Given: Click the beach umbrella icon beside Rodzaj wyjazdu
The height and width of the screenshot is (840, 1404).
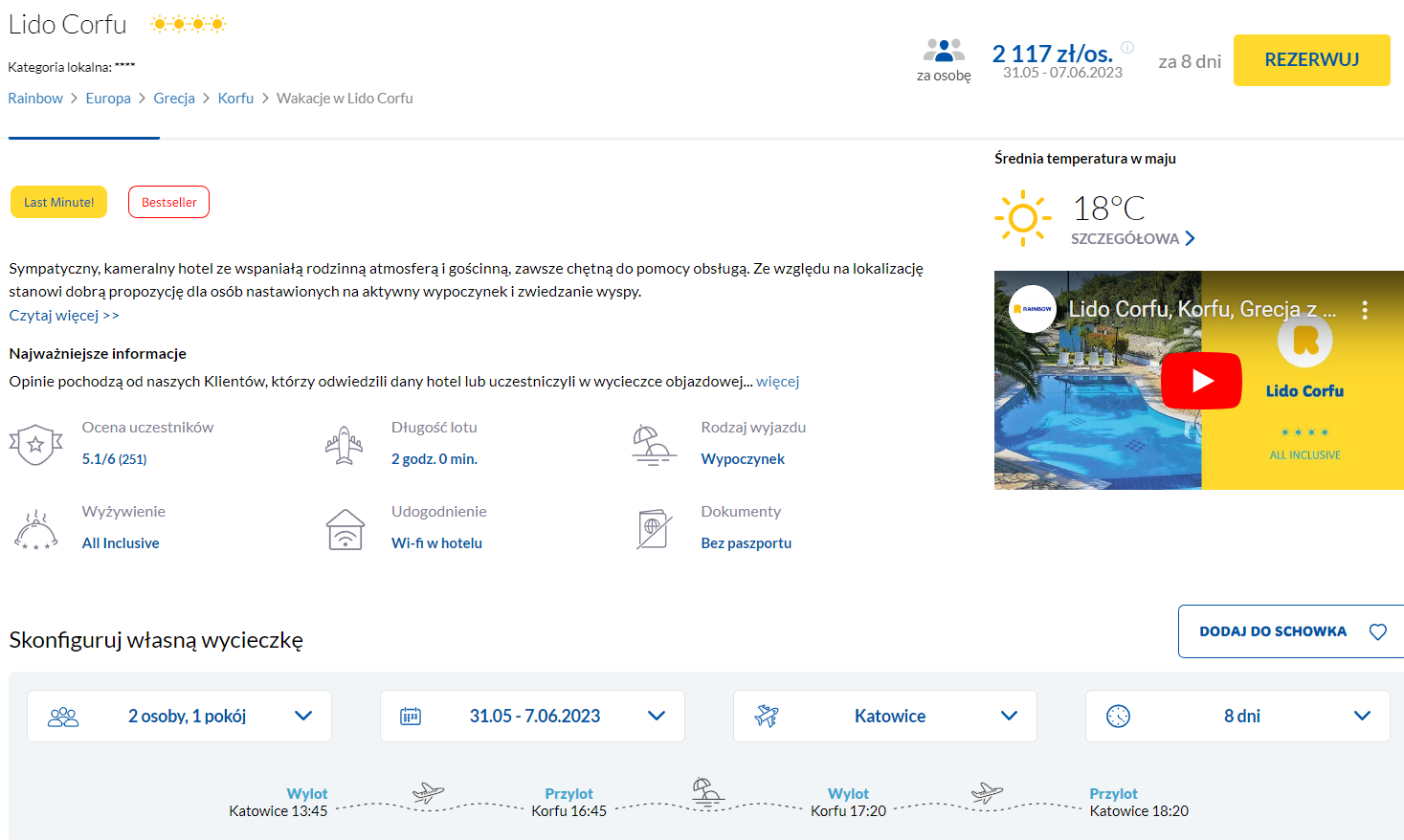Looking at the screenshot, I should 654,445.
